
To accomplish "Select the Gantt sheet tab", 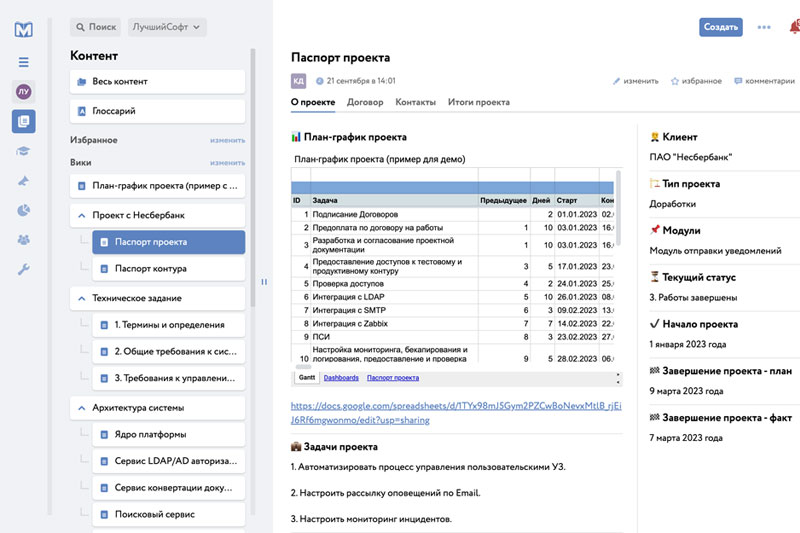I will click(x=307, y=377).
